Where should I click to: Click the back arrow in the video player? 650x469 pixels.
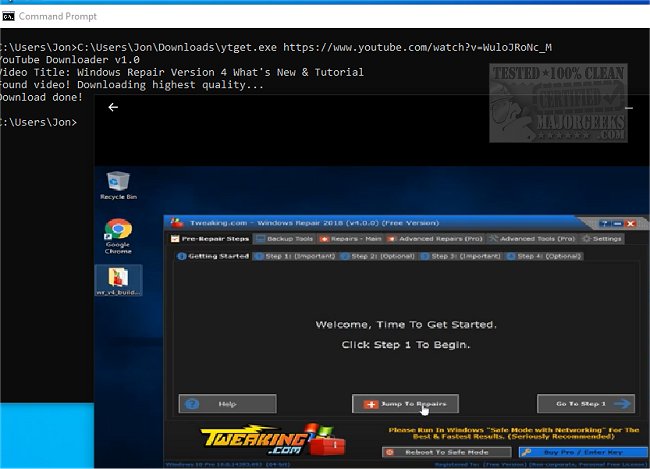(113, 107)
